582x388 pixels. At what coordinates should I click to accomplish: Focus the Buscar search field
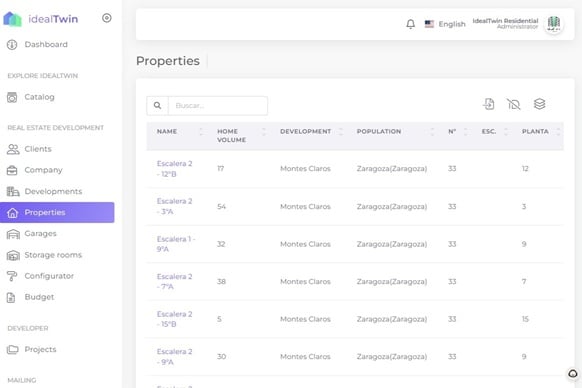pyautogui.click(x=218, y=105)
